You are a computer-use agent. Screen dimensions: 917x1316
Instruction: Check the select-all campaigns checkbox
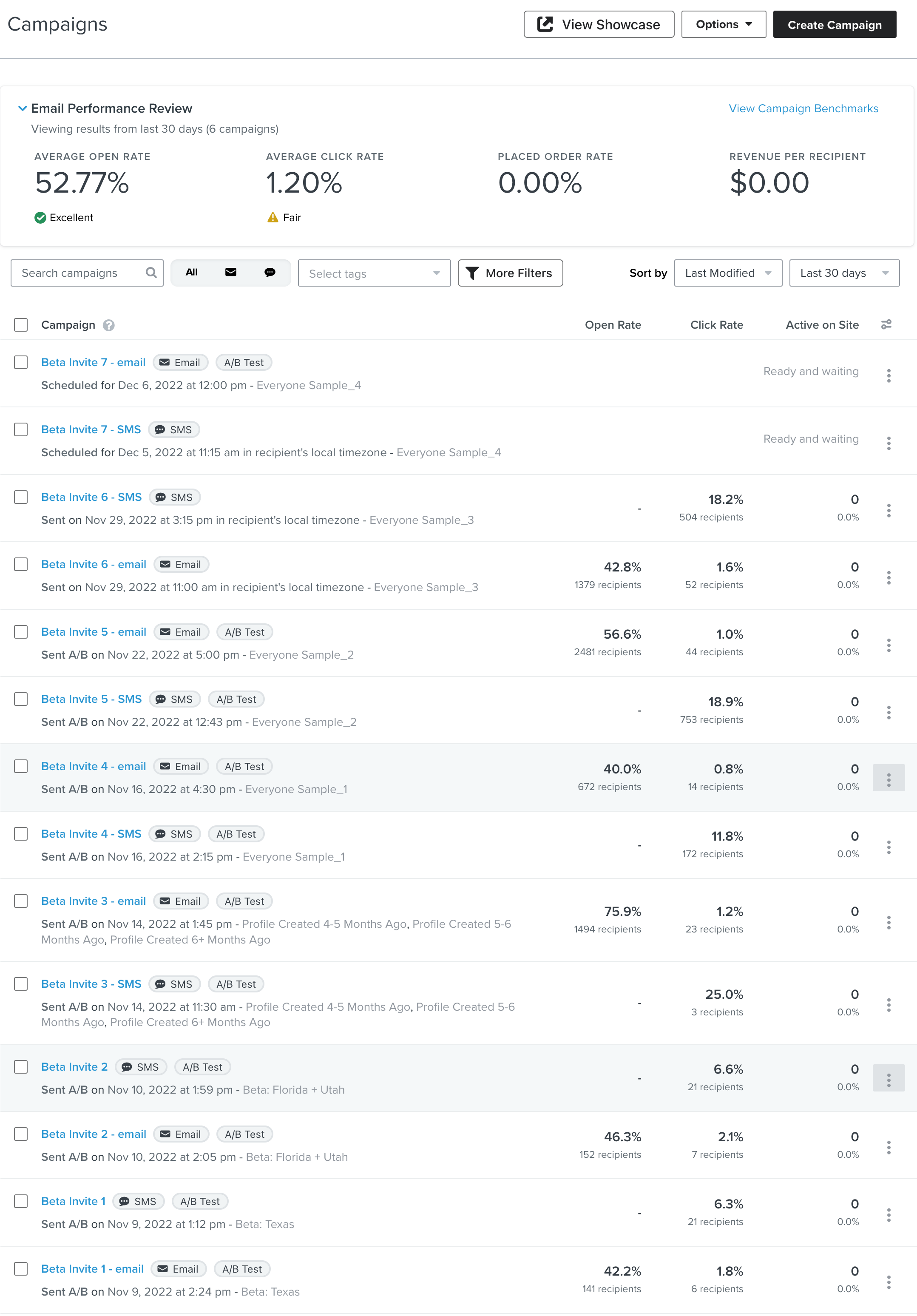point(21,325)
